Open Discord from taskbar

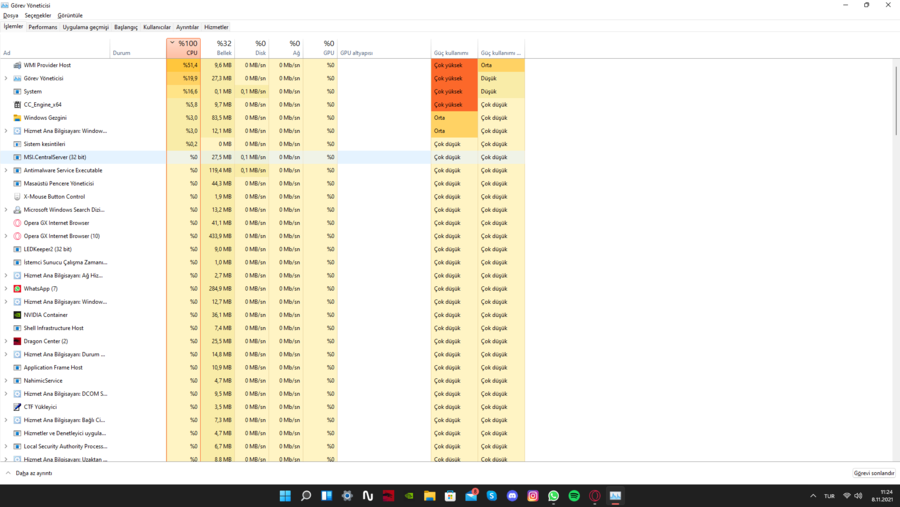(x=513, y=496)
